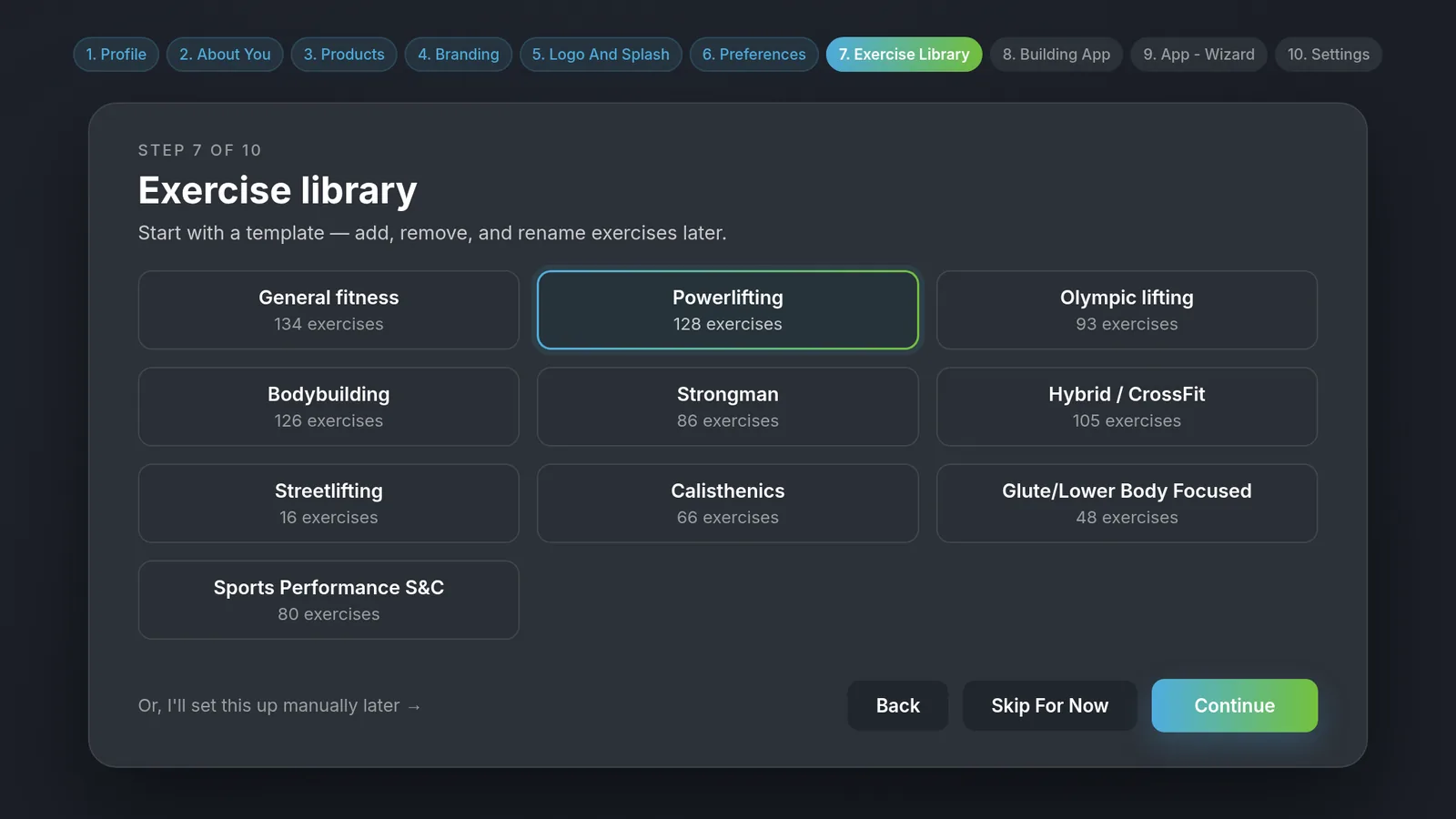Choose the Bodybuilding template card

[x=329, y=407]
